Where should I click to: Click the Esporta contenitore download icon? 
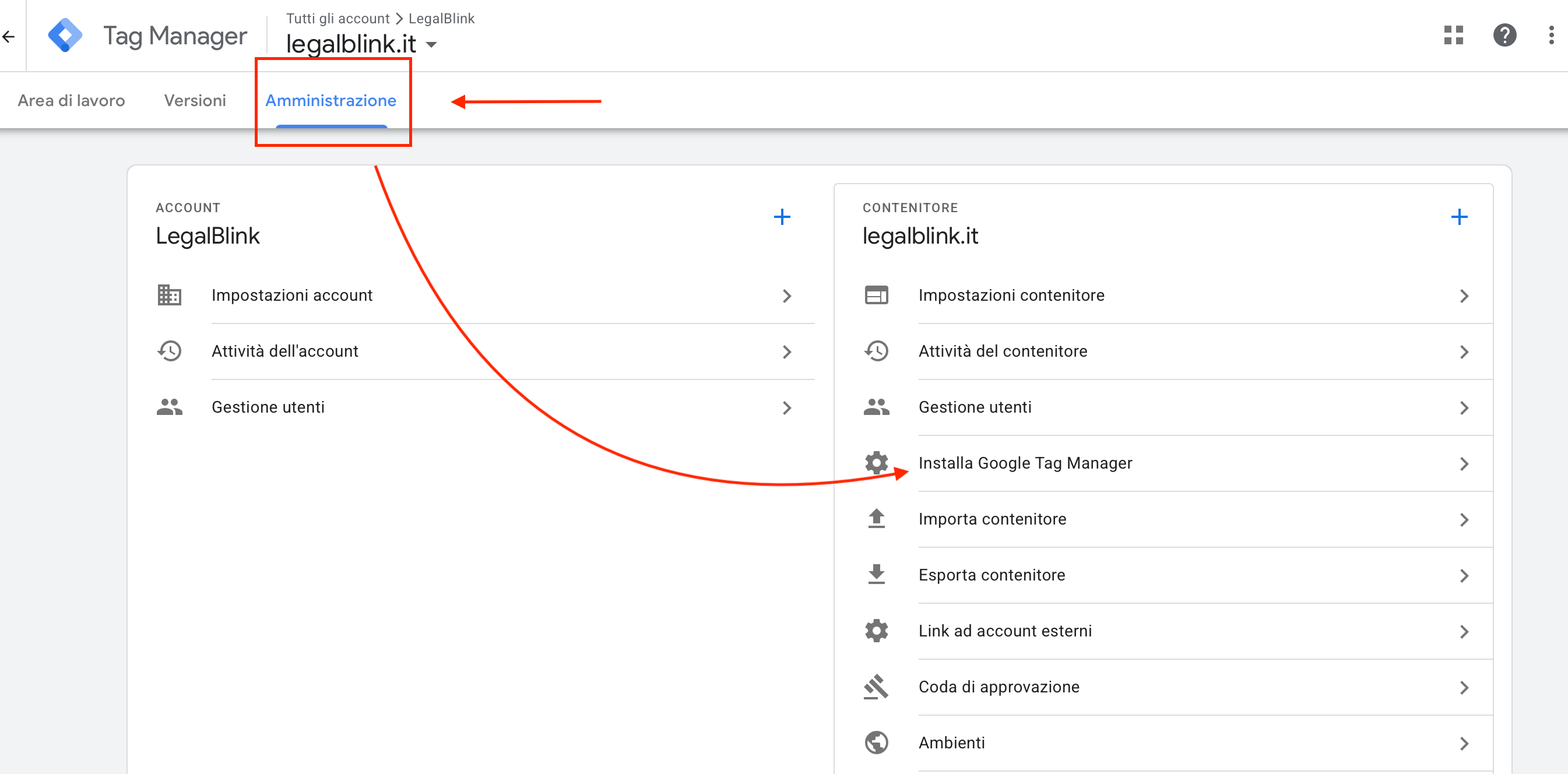(877, 575)
